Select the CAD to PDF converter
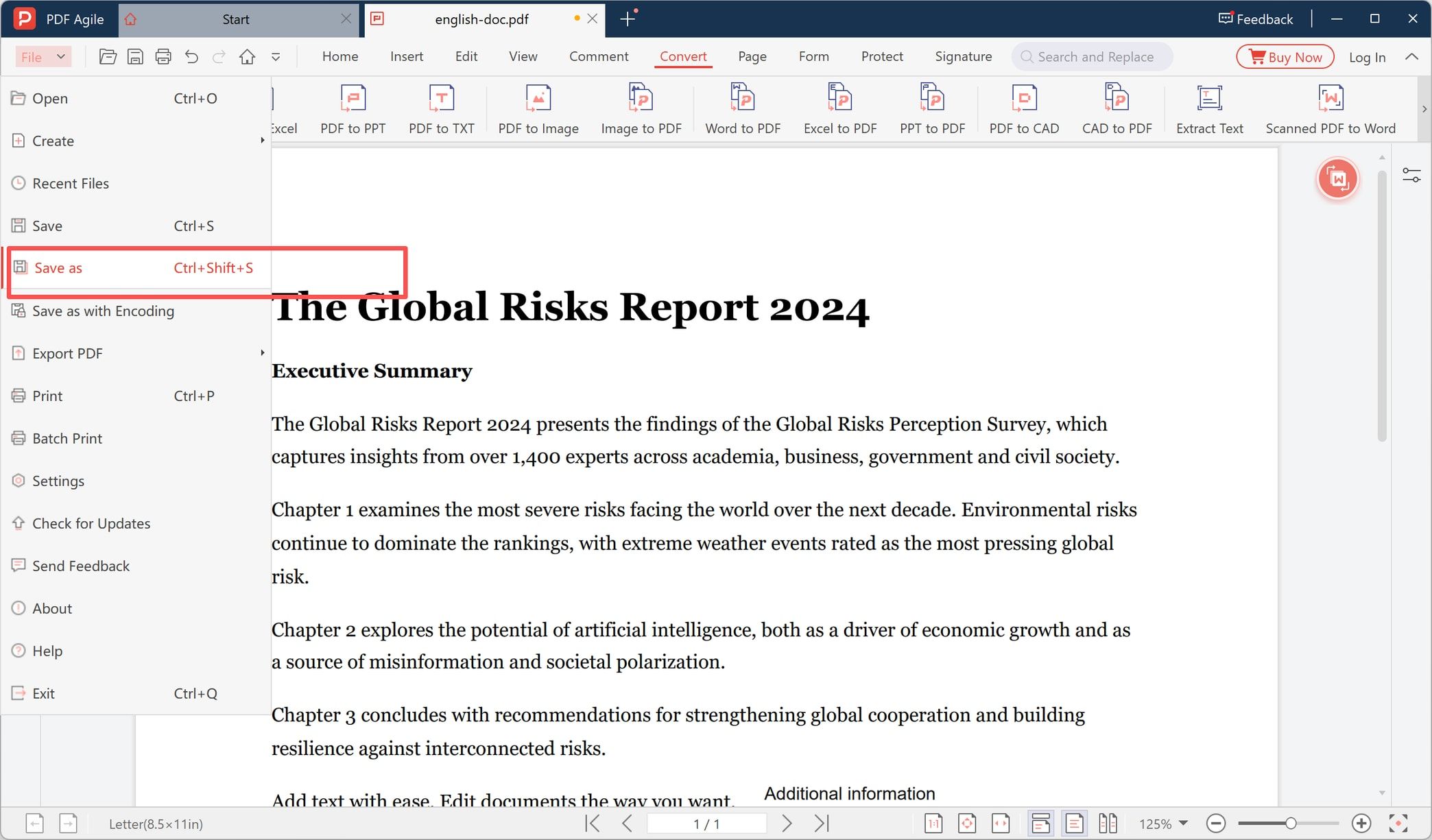This screenshot has width=1432, height=840. point(1117,109)
